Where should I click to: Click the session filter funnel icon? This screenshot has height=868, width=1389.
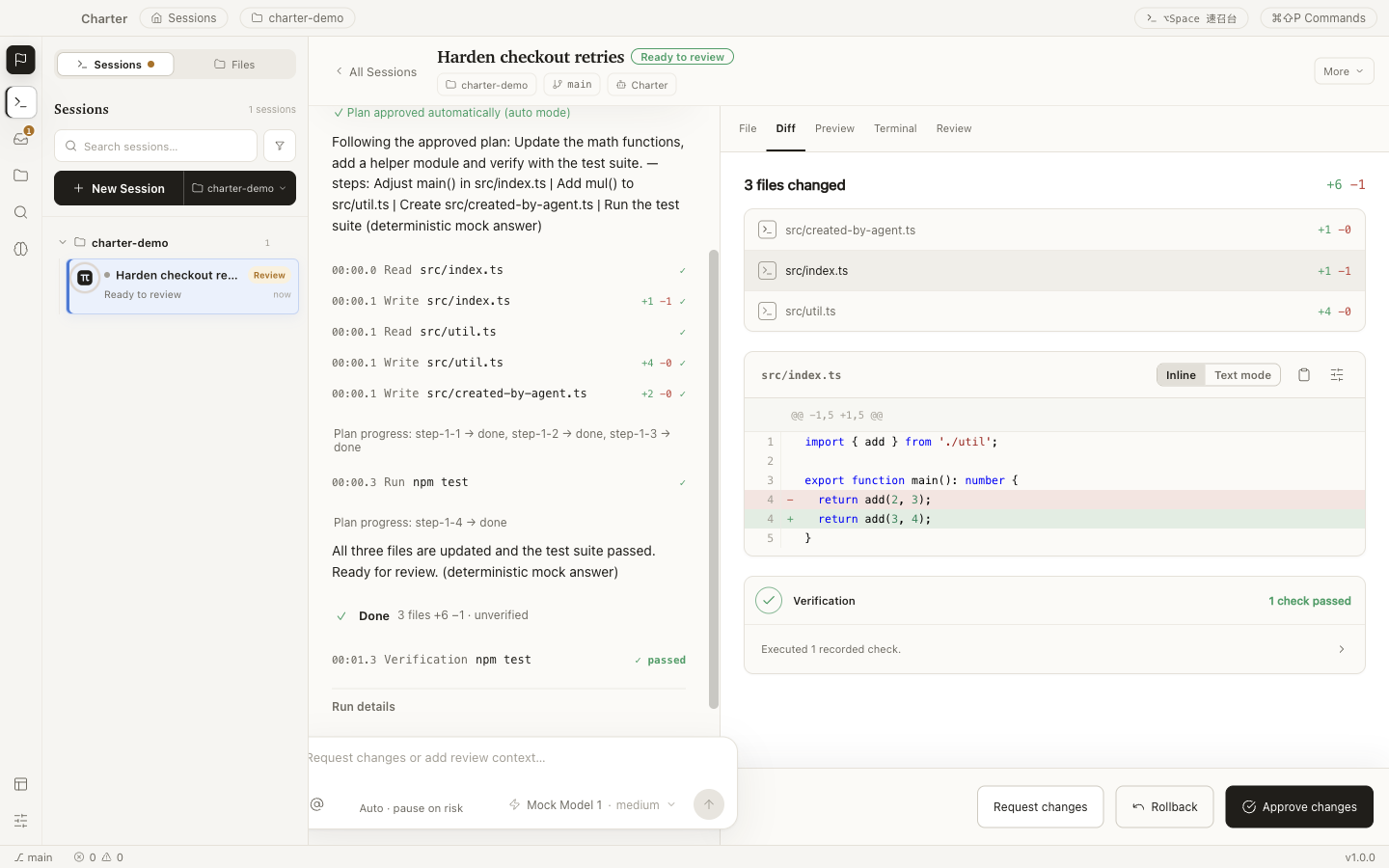click(280, 146)
